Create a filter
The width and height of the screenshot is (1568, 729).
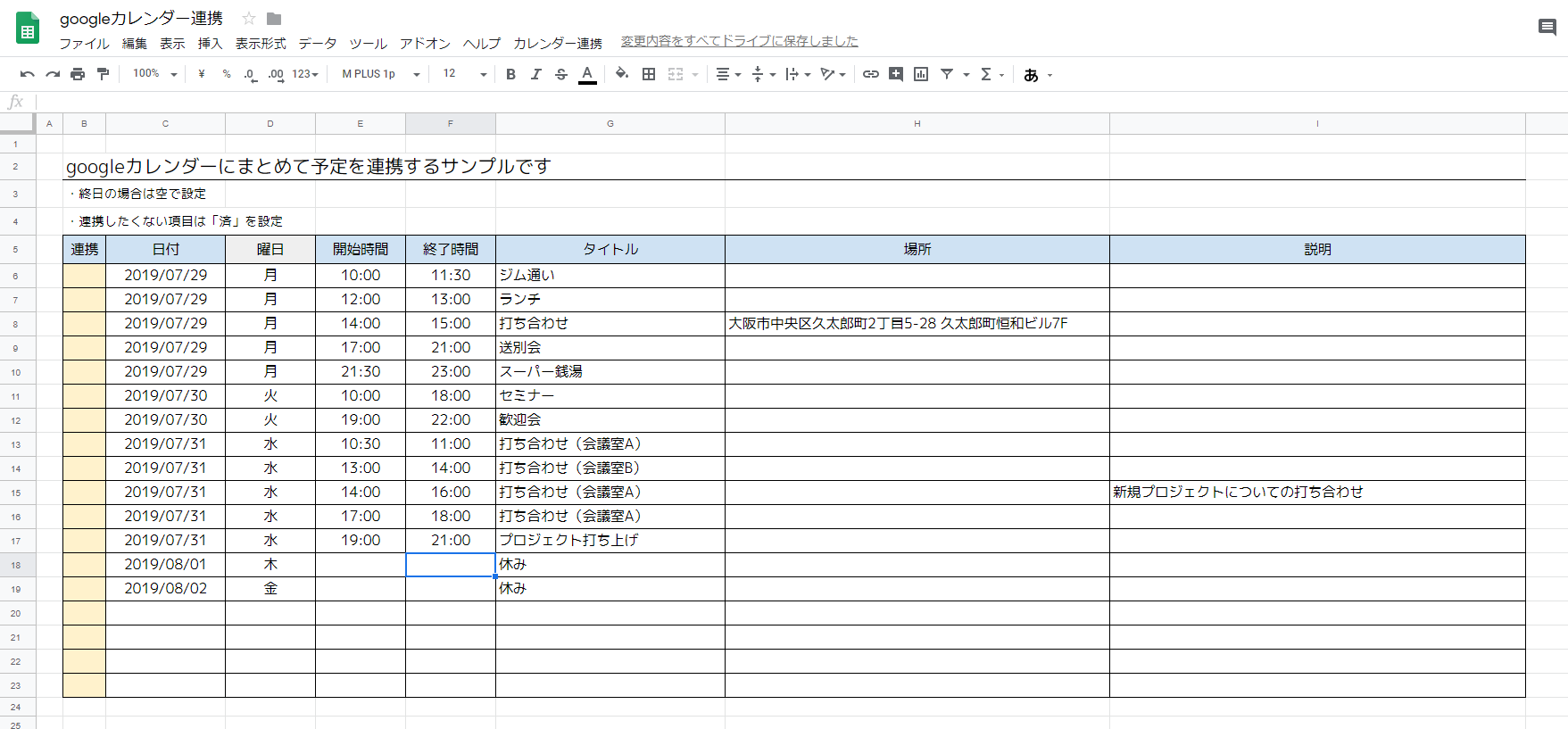pyautogui.click(x=947, y=74)
